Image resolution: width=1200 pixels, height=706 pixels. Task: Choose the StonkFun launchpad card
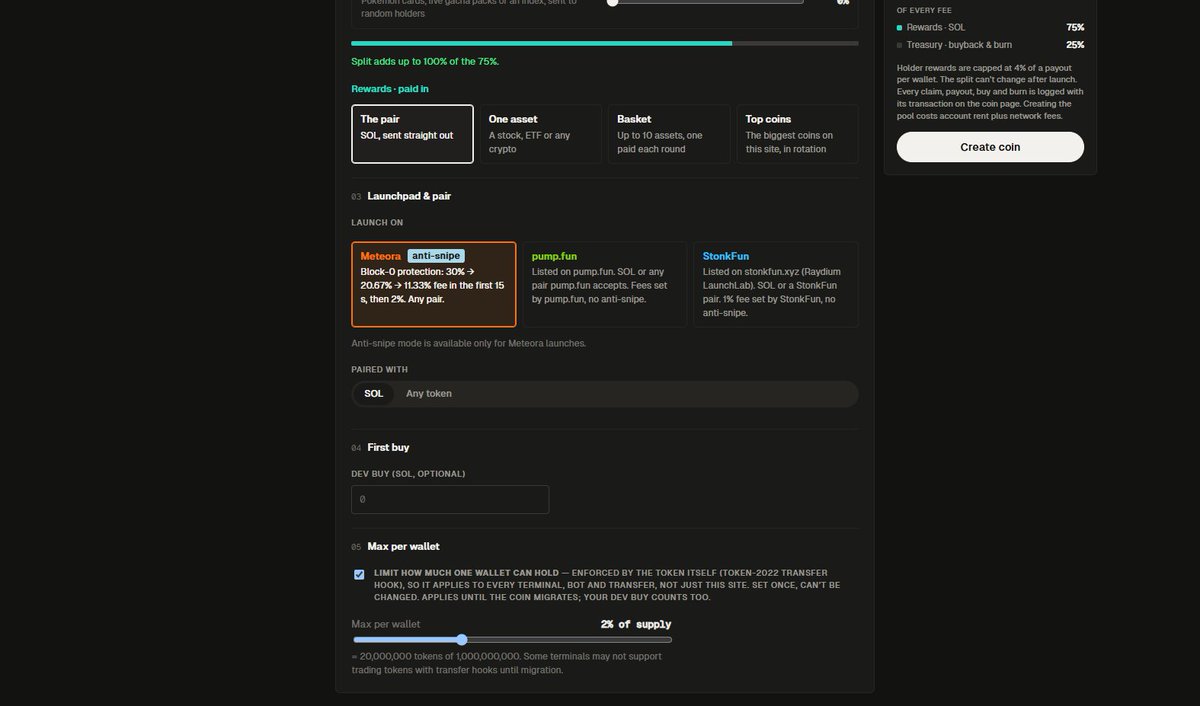[776, 284]
